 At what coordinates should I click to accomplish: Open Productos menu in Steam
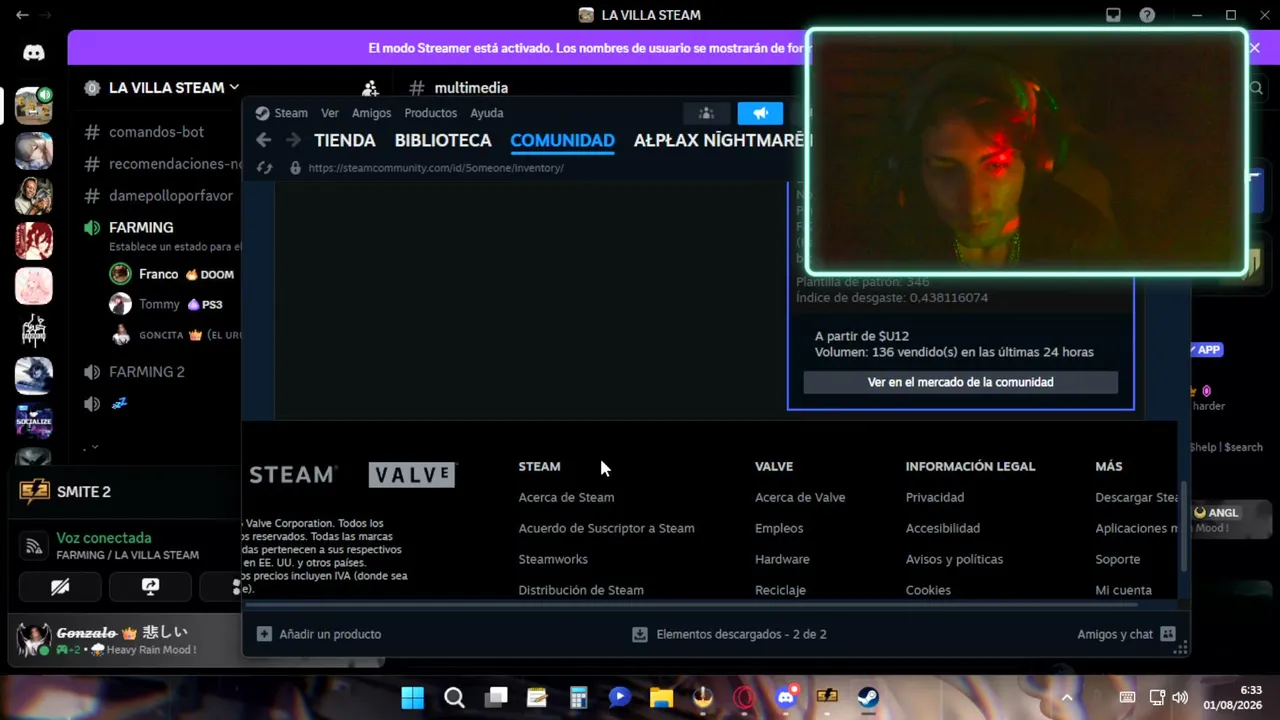click(430, 113)
